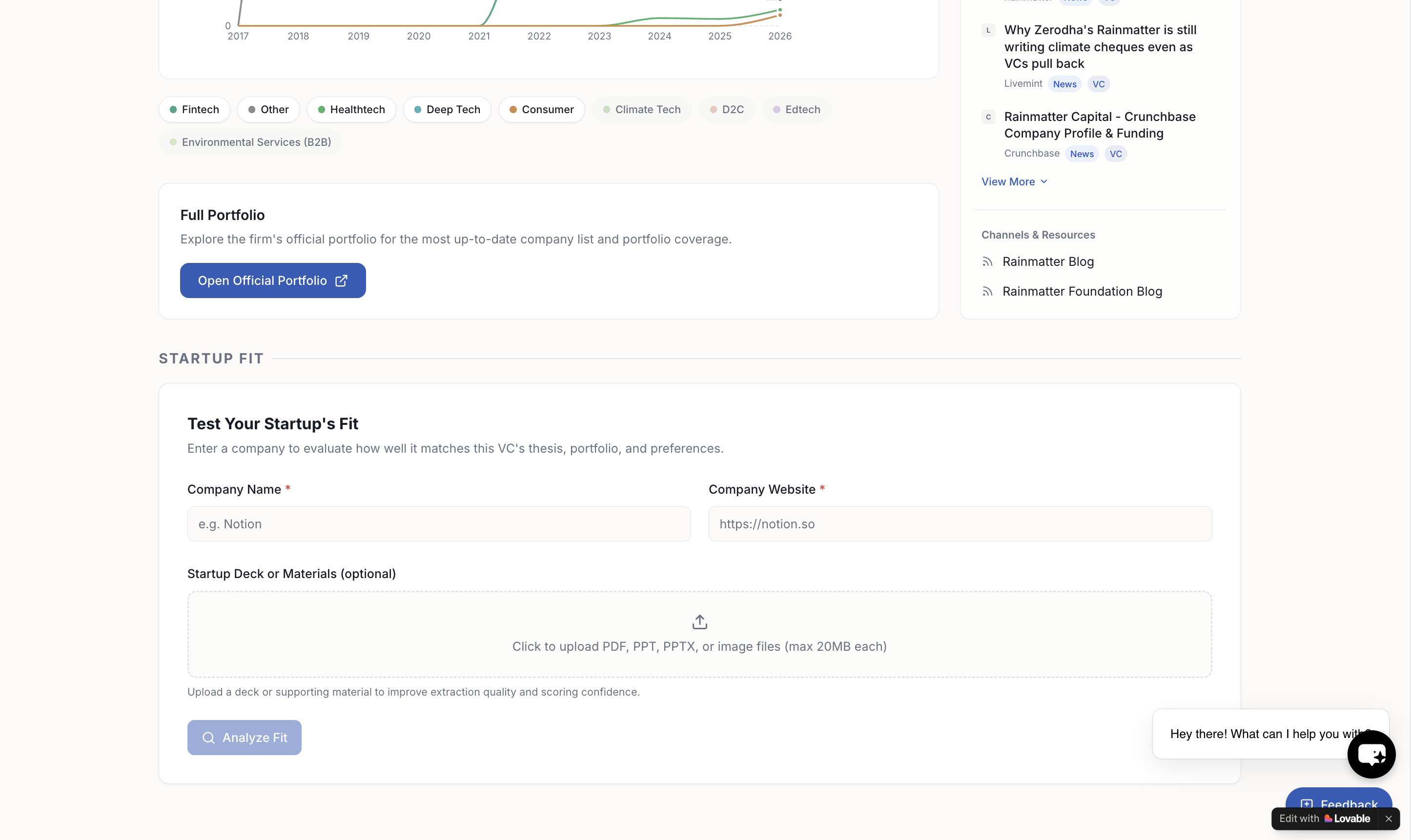Click the orange Consumer legend dot
The height and width of the screenshot is (840, 1411).
513,110
